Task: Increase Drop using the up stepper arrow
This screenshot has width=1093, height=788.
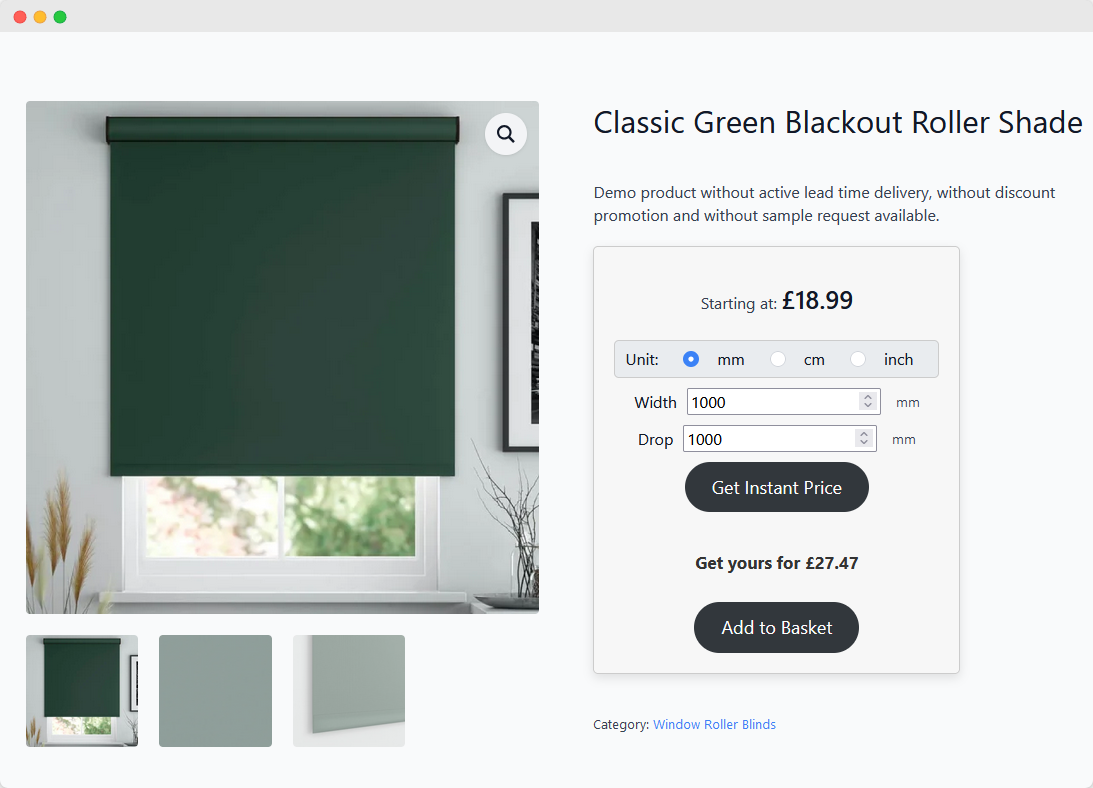Action: pos(863,434)
